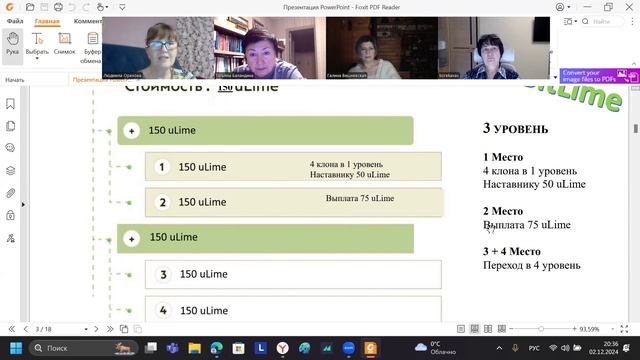Open the page number dropdown
Screen dimensions: 640x360
(x=86, y=329)
